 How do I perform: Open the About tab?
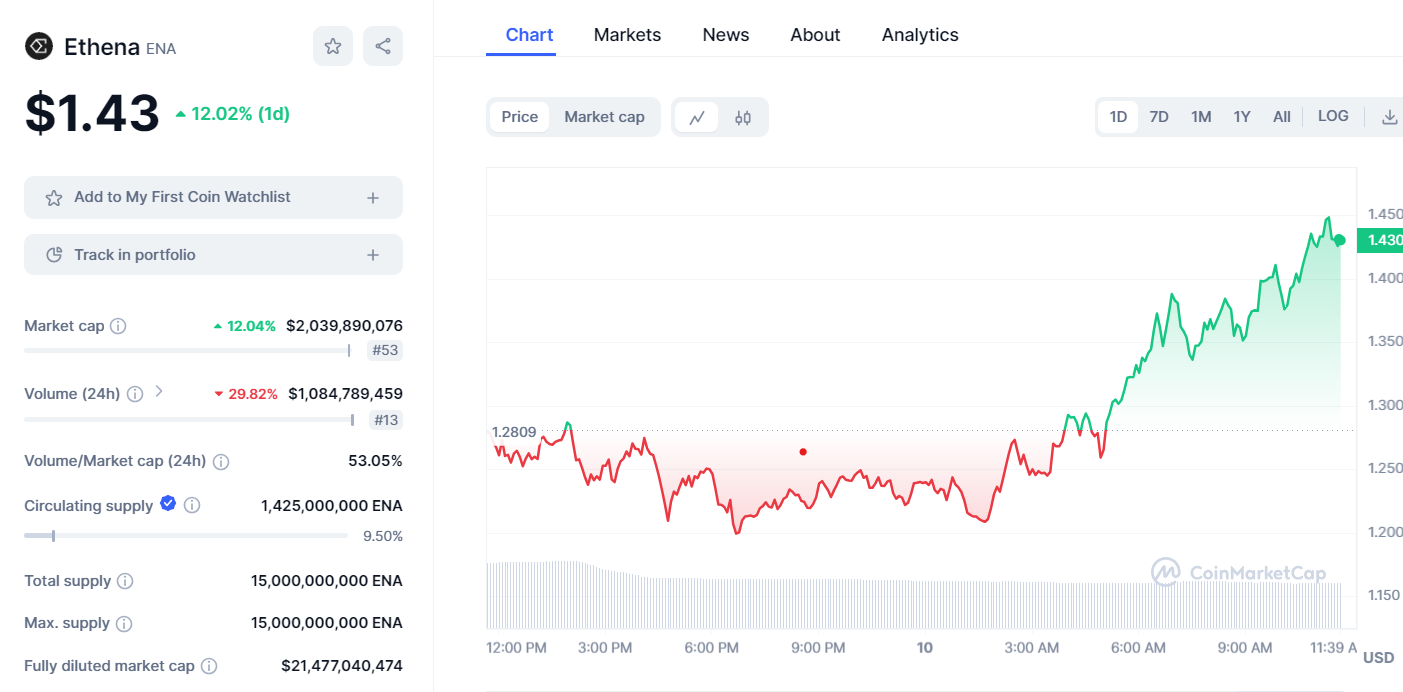[x=815, y=35]
